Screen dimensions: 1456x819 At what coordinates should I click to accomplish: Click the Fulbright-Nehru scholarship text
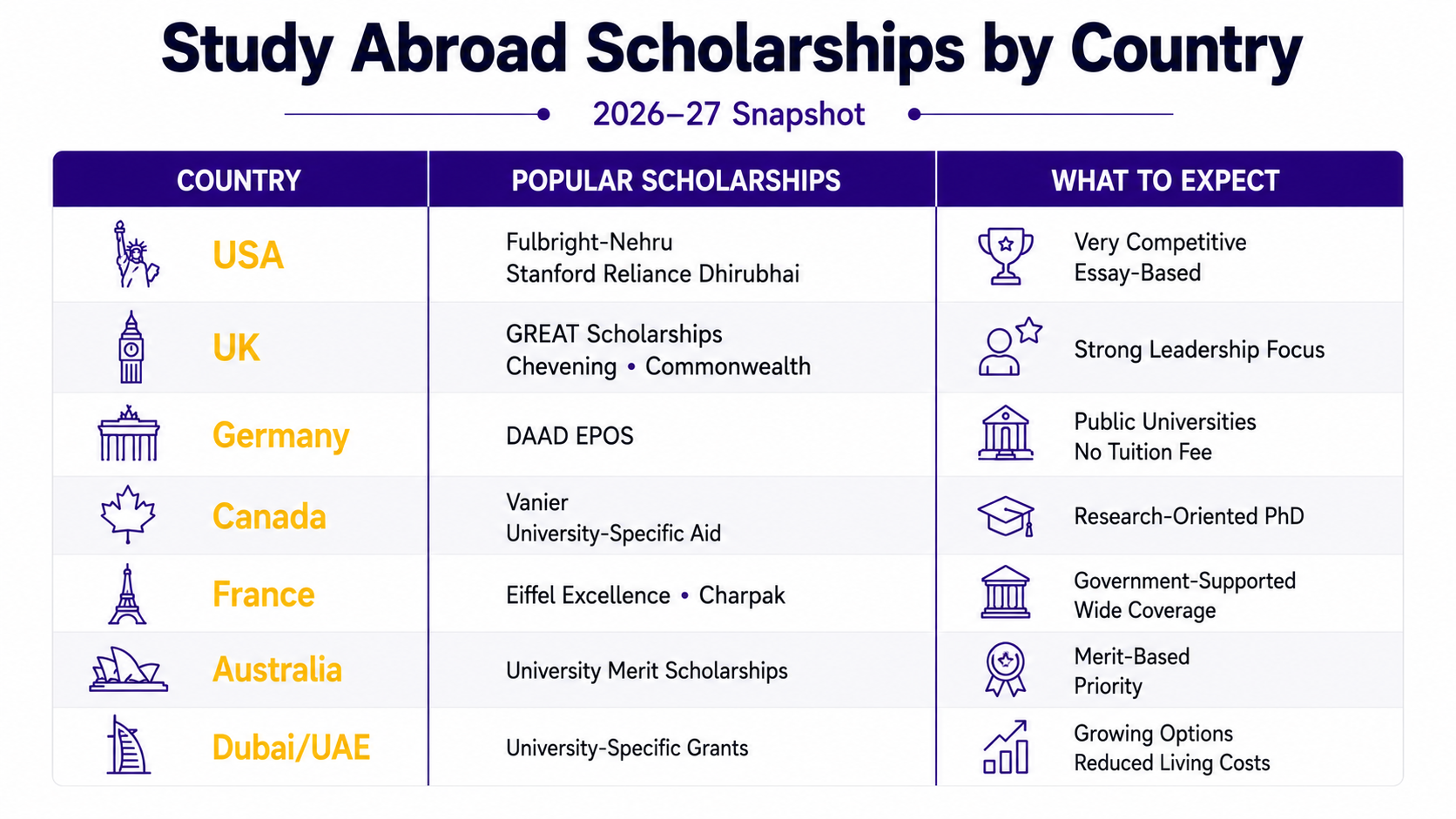tap(590, 242)
